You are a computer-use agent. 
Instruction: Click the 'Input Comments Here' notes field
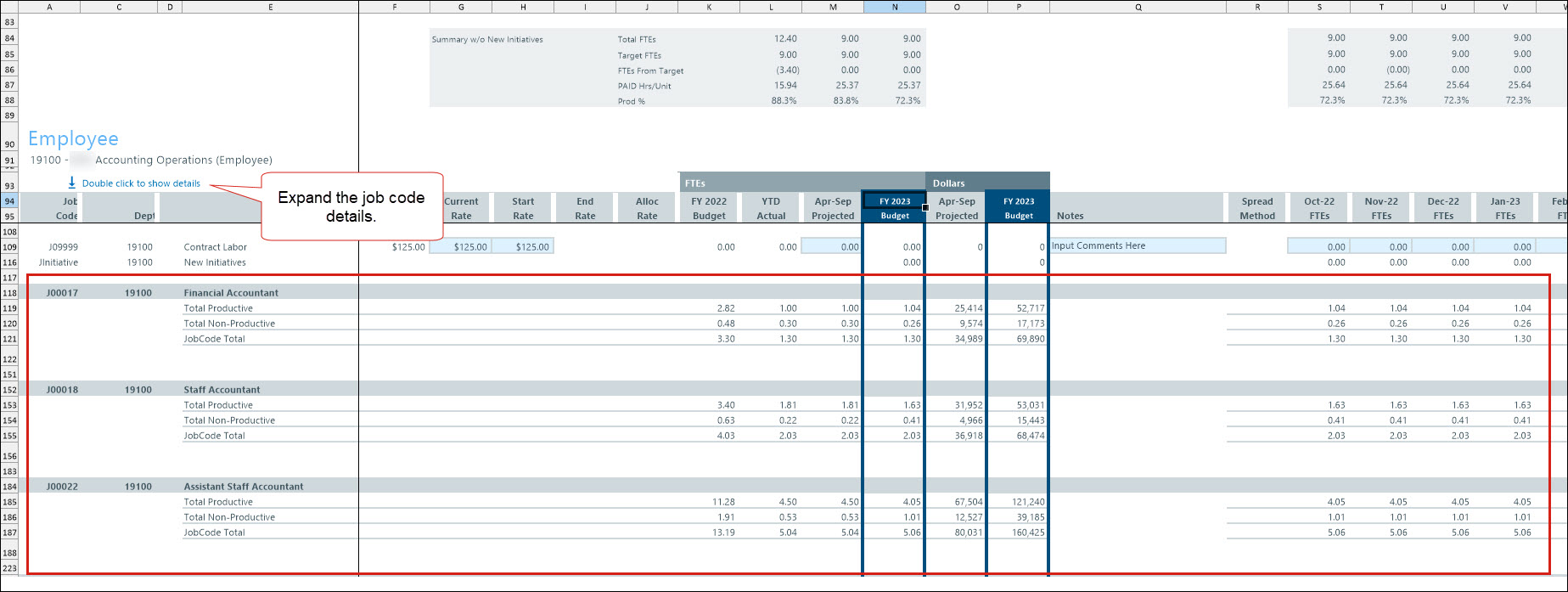click(1138, 246)
